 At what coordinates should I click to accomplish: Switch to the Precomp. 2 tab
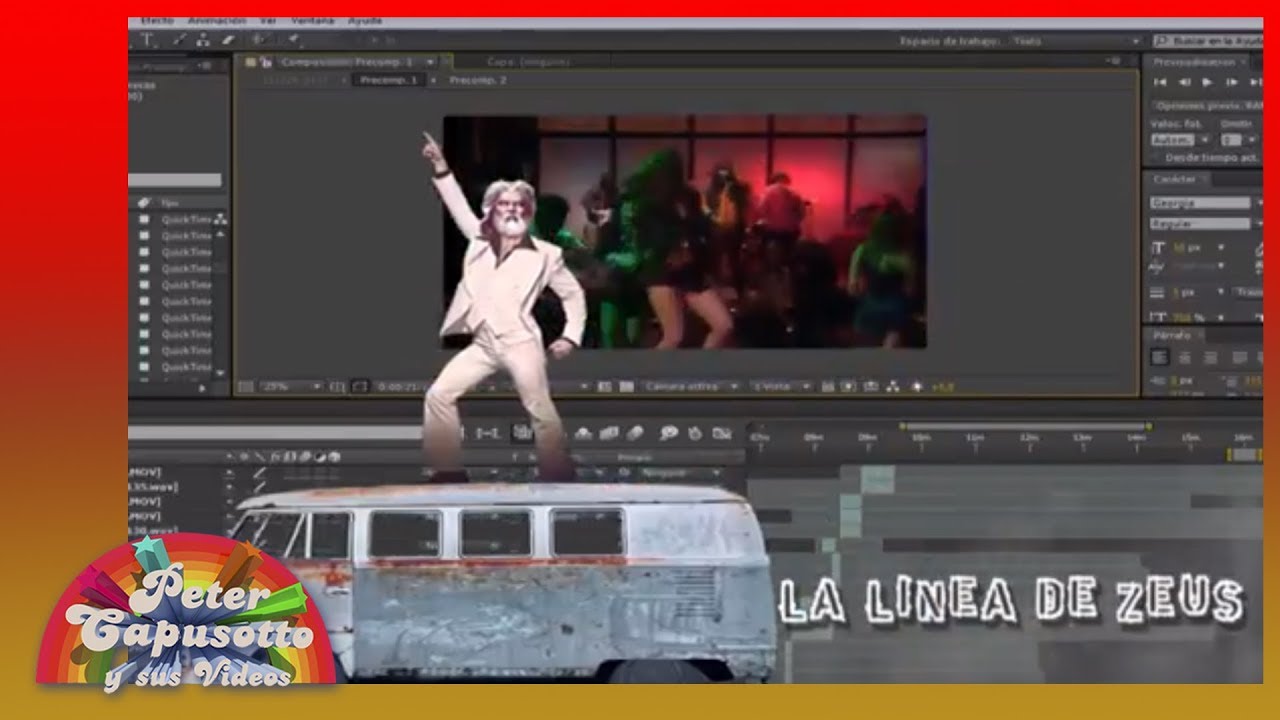click(478, 80)
